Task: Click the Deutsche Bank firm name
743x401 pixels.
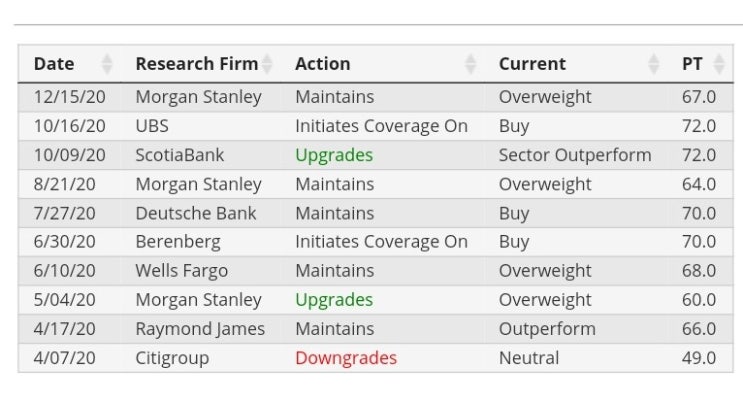Action: 196,213
